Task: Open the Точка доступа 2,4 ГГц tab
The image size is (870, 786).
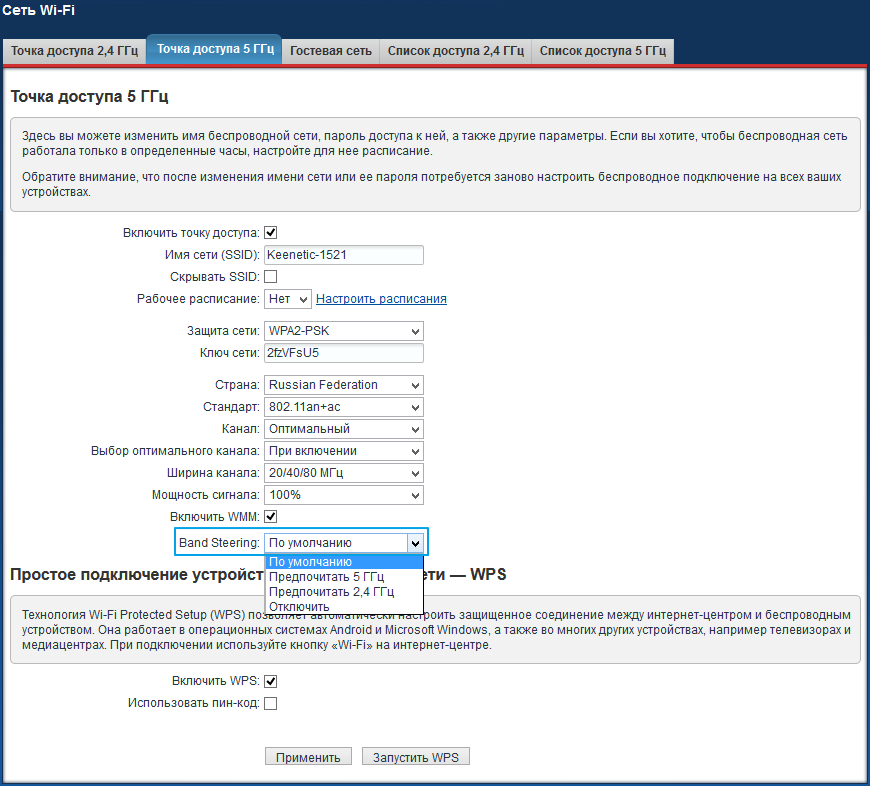Action: (74, 50)
